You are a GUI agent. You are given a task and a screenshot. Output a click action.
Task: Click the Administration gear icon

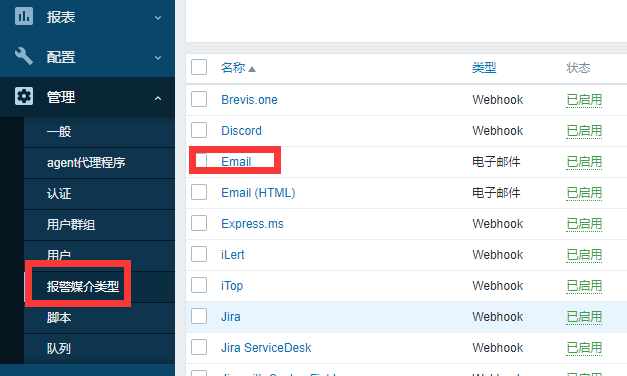coord(24,96)
